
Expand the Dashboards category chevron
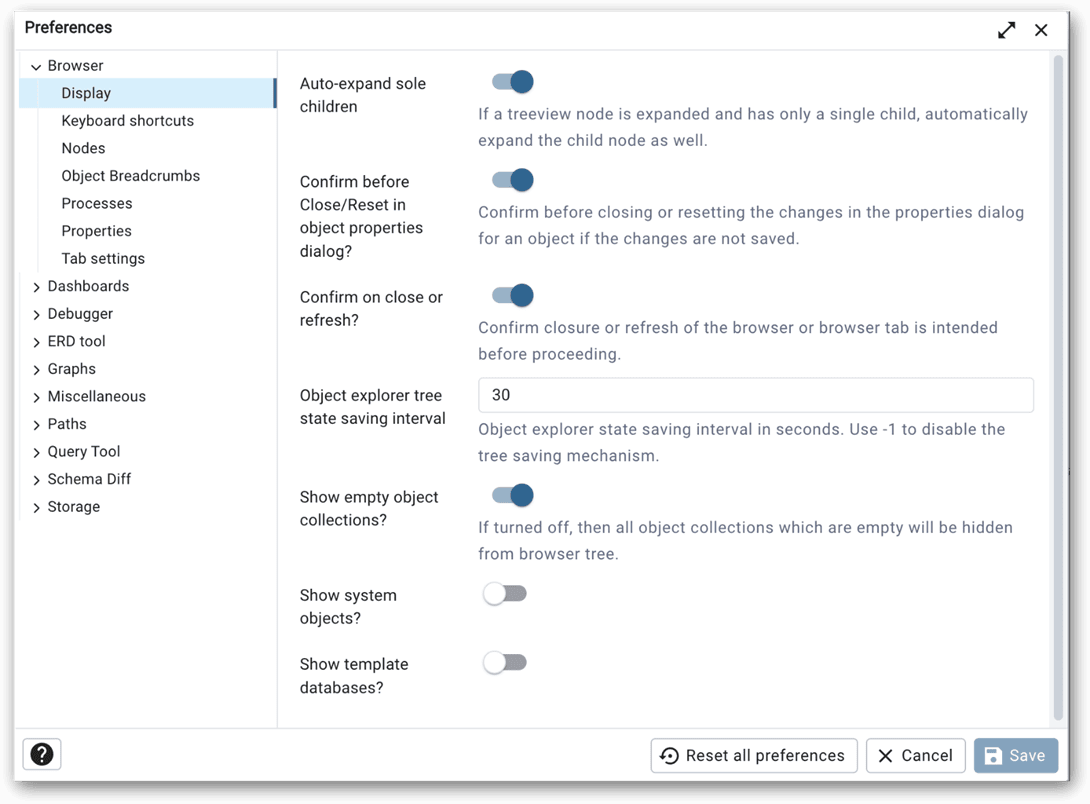[36, 287]
